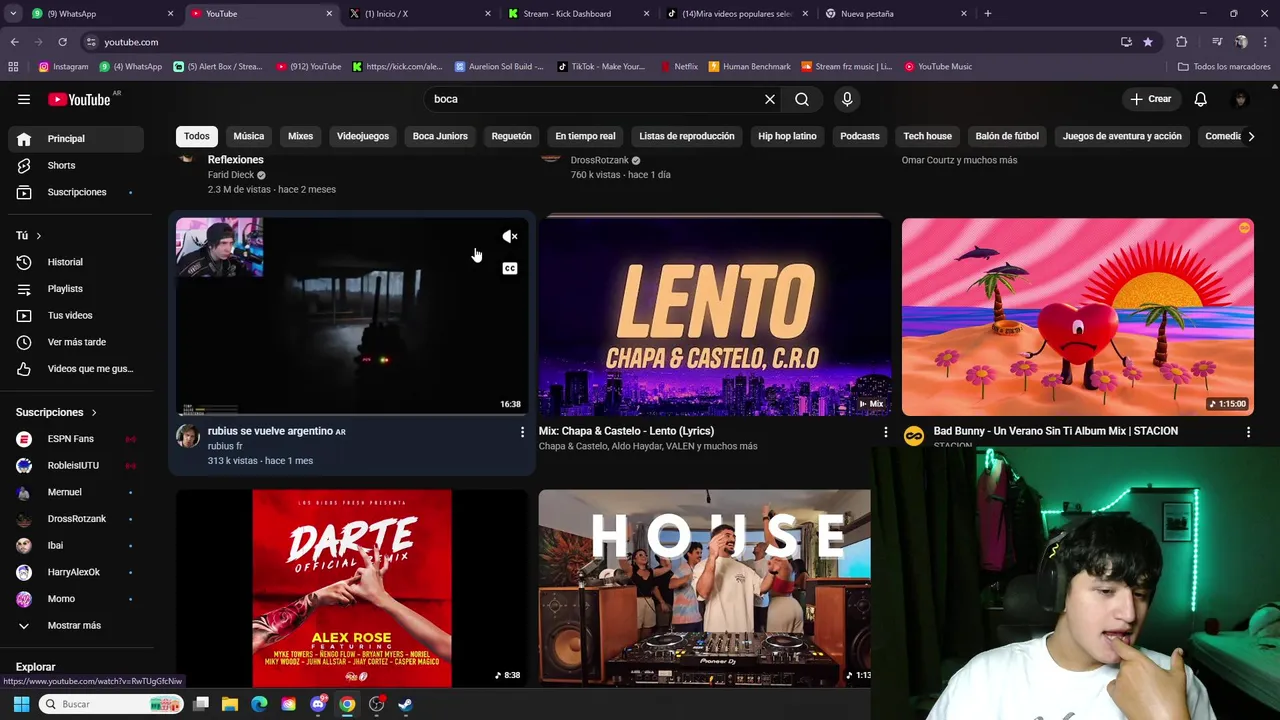Open Ibai channel
Screen dimensions: 1280x720
point(76,545)
